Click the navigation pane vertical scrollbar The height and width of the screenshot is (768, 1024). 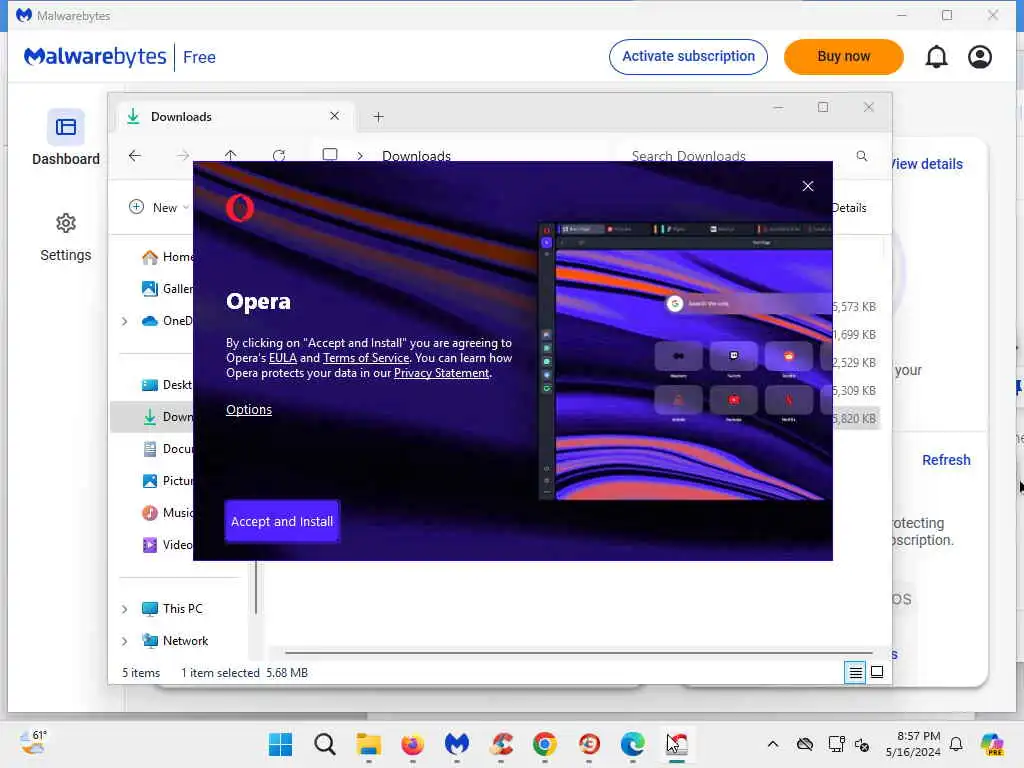tap(256, 586)
